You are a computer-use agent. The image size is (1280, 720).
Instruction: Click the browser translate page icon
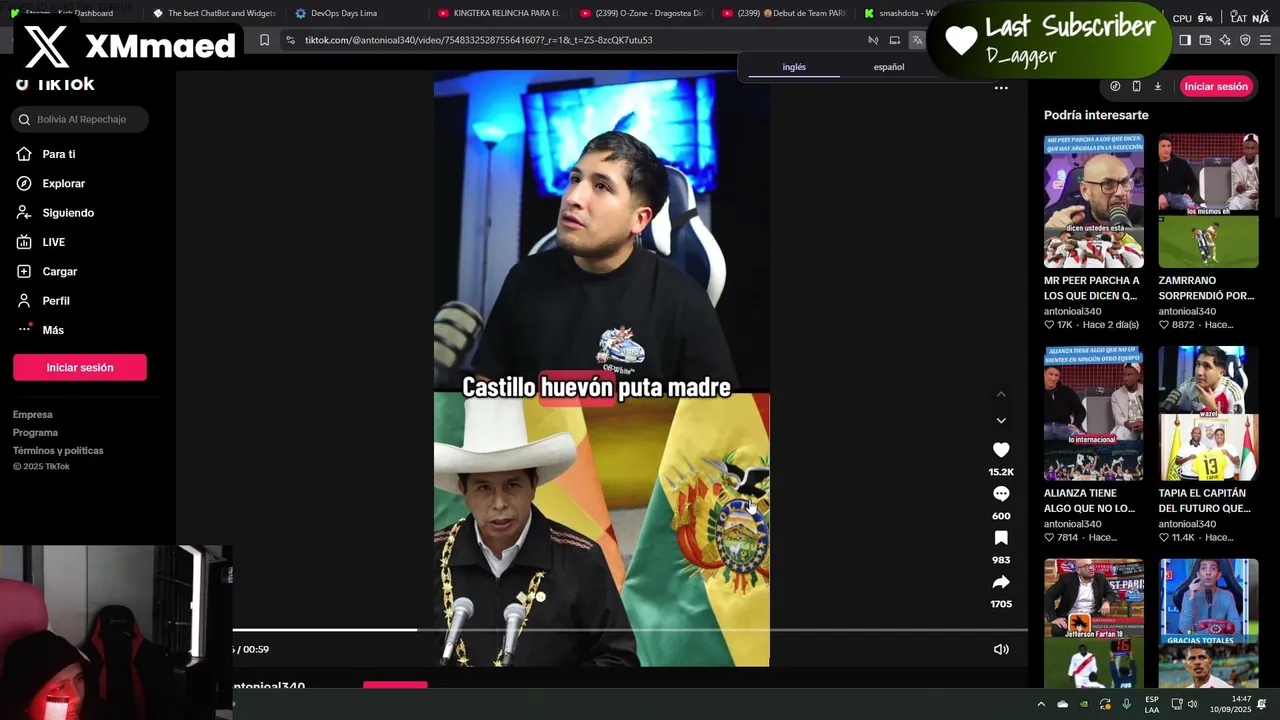point(917,40)
